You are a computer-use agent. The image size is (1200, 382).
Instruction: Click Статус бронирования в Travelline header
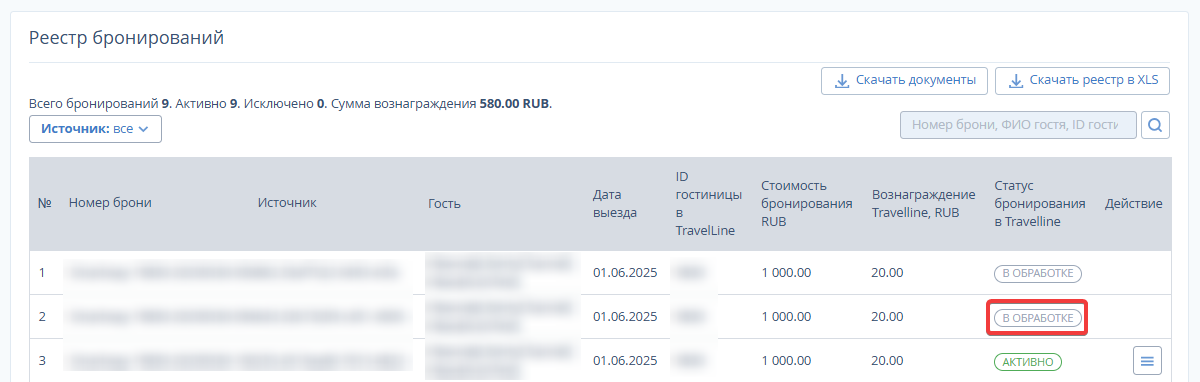click(1040, 203)
